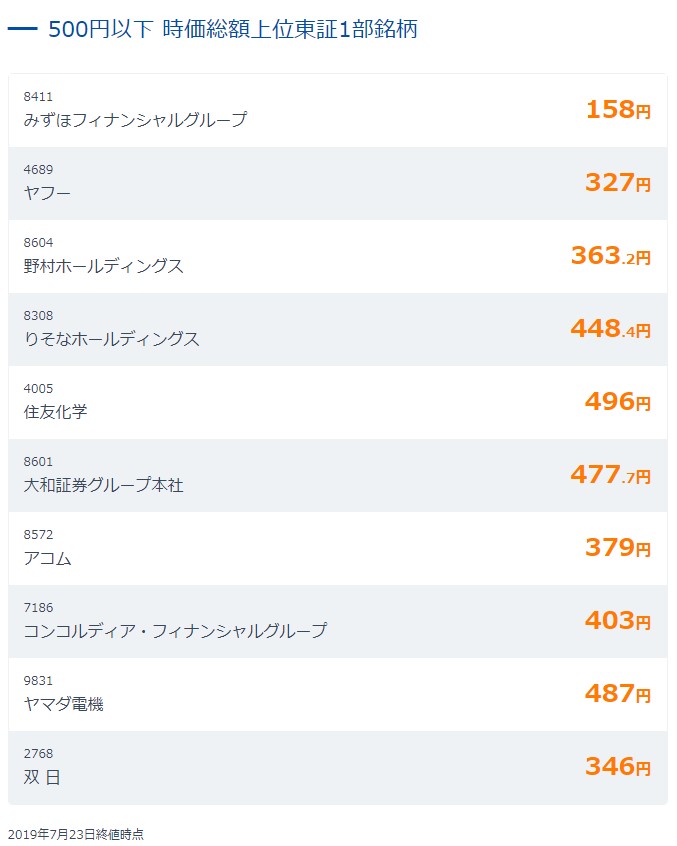This screenshot has width=677, height=846.
Task: Select 大和証券グループ本社 entry
Action: click(x=103, y=485)
